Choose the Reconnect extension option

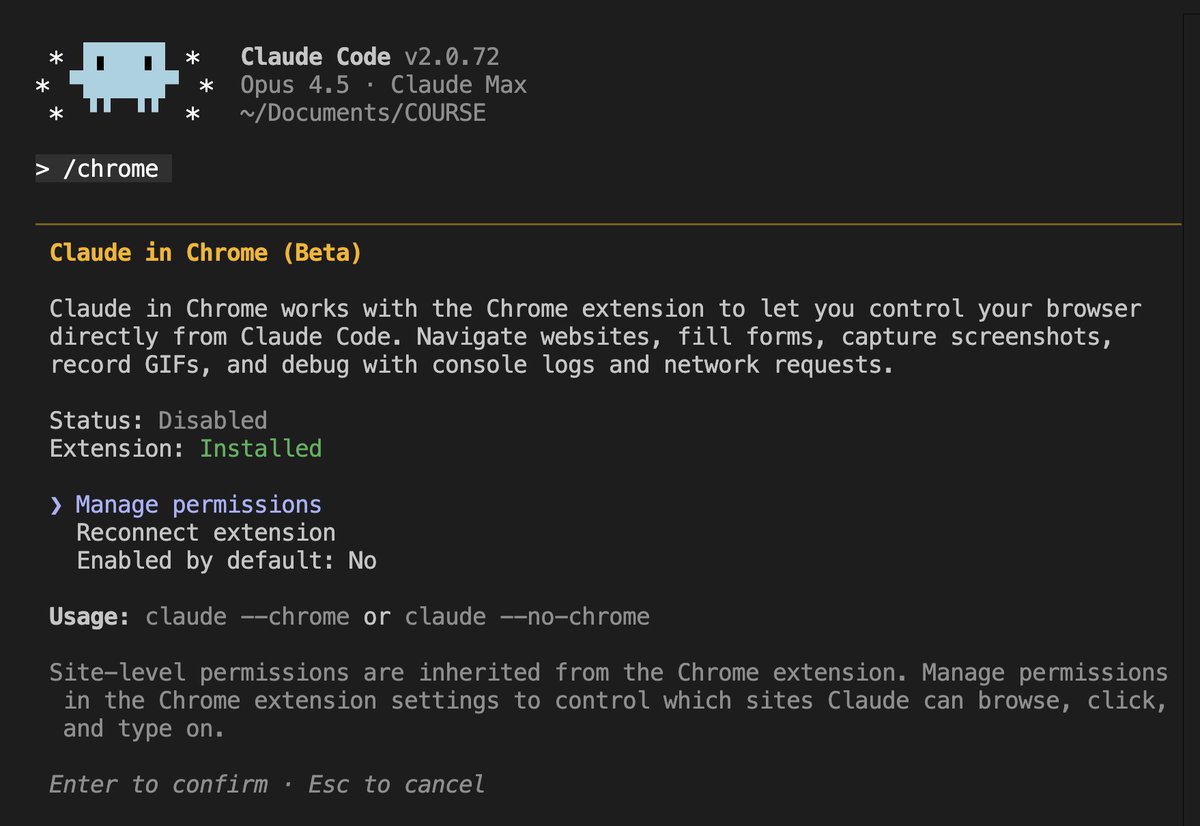205,533
